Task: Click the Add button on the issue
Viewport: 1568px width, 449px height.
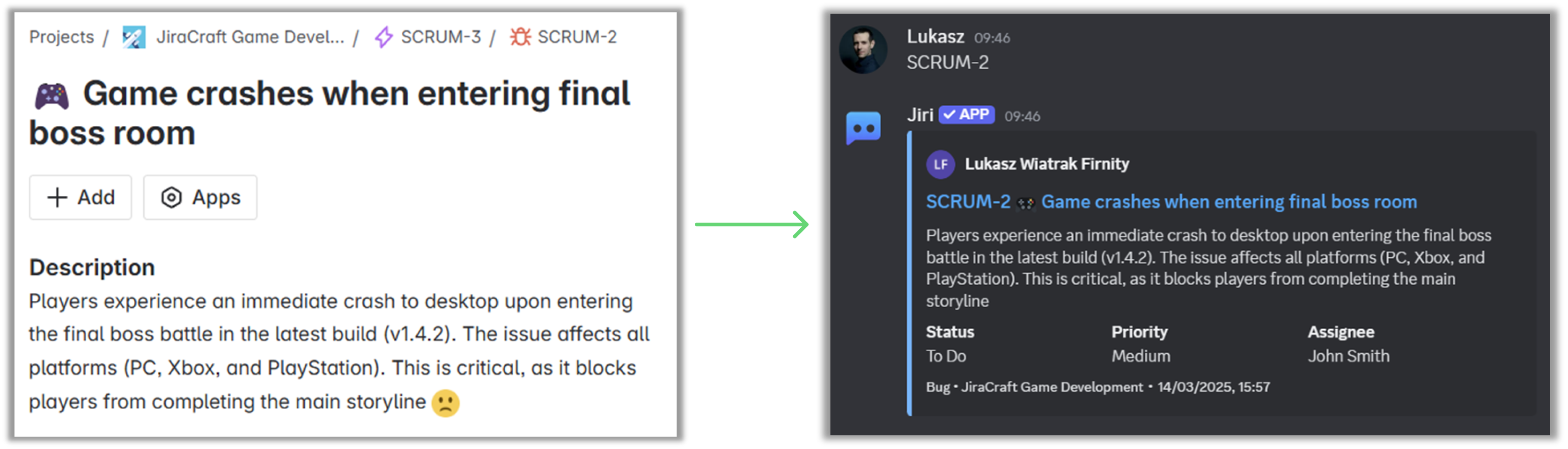Action: pyautogui.click(x=81, y=197)
